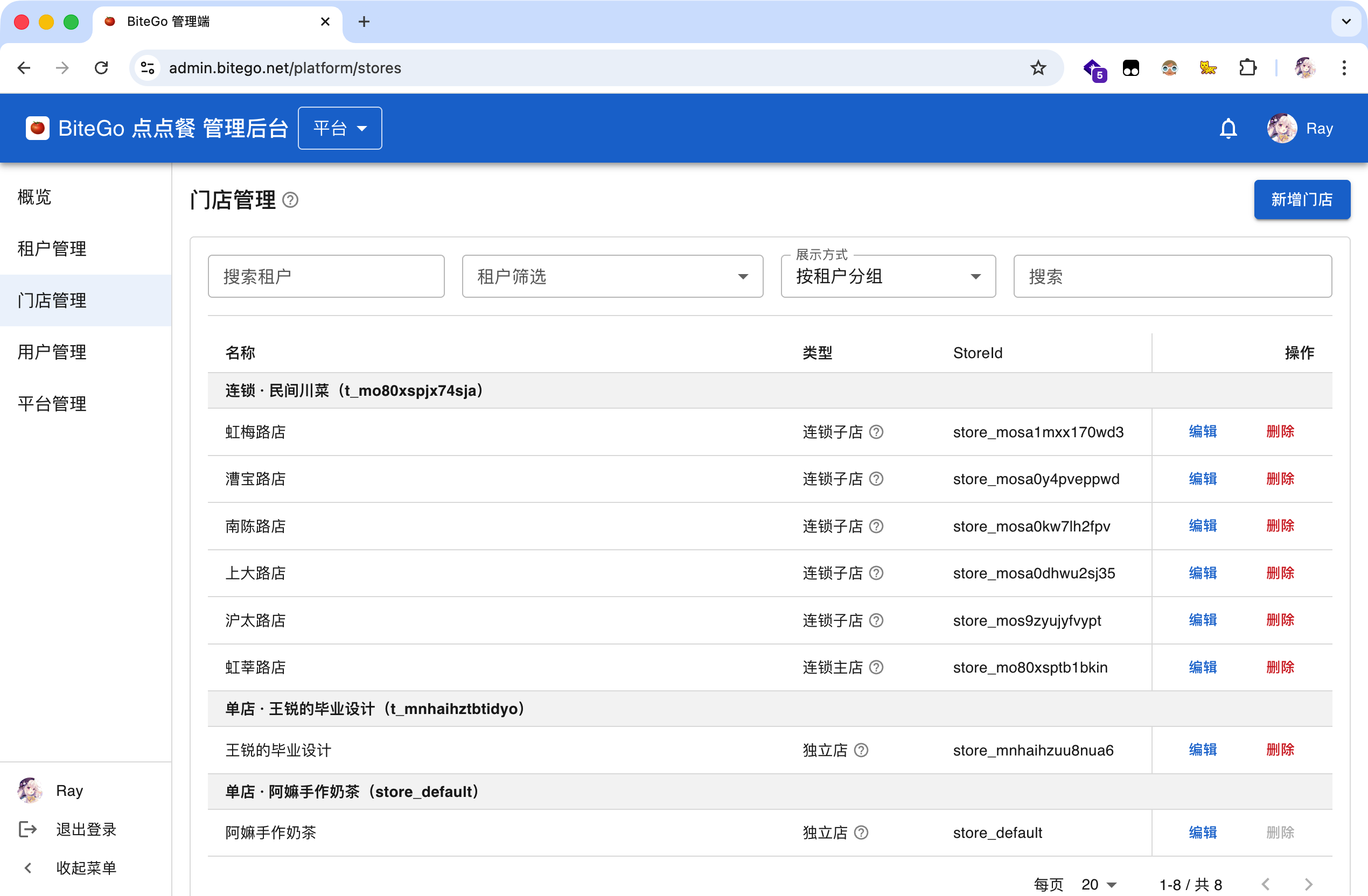Click the 名称 column header
Image resolution: width=1368 pixels, height=896 pixels.
[240, 353]
